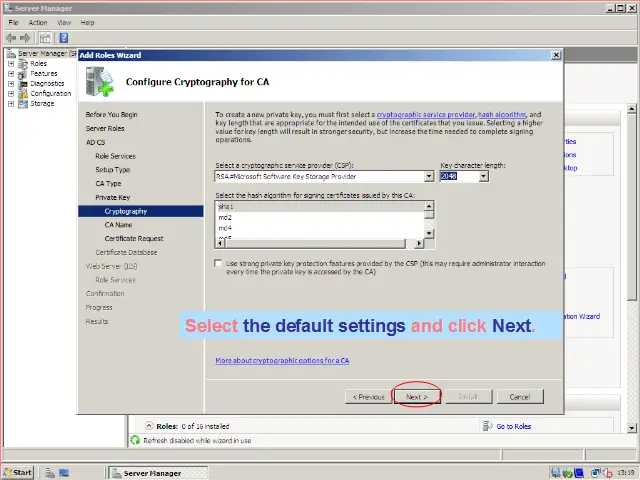Click the Refresh icon in status area
This screenshot has width=640, height=480.
point(136,441)
